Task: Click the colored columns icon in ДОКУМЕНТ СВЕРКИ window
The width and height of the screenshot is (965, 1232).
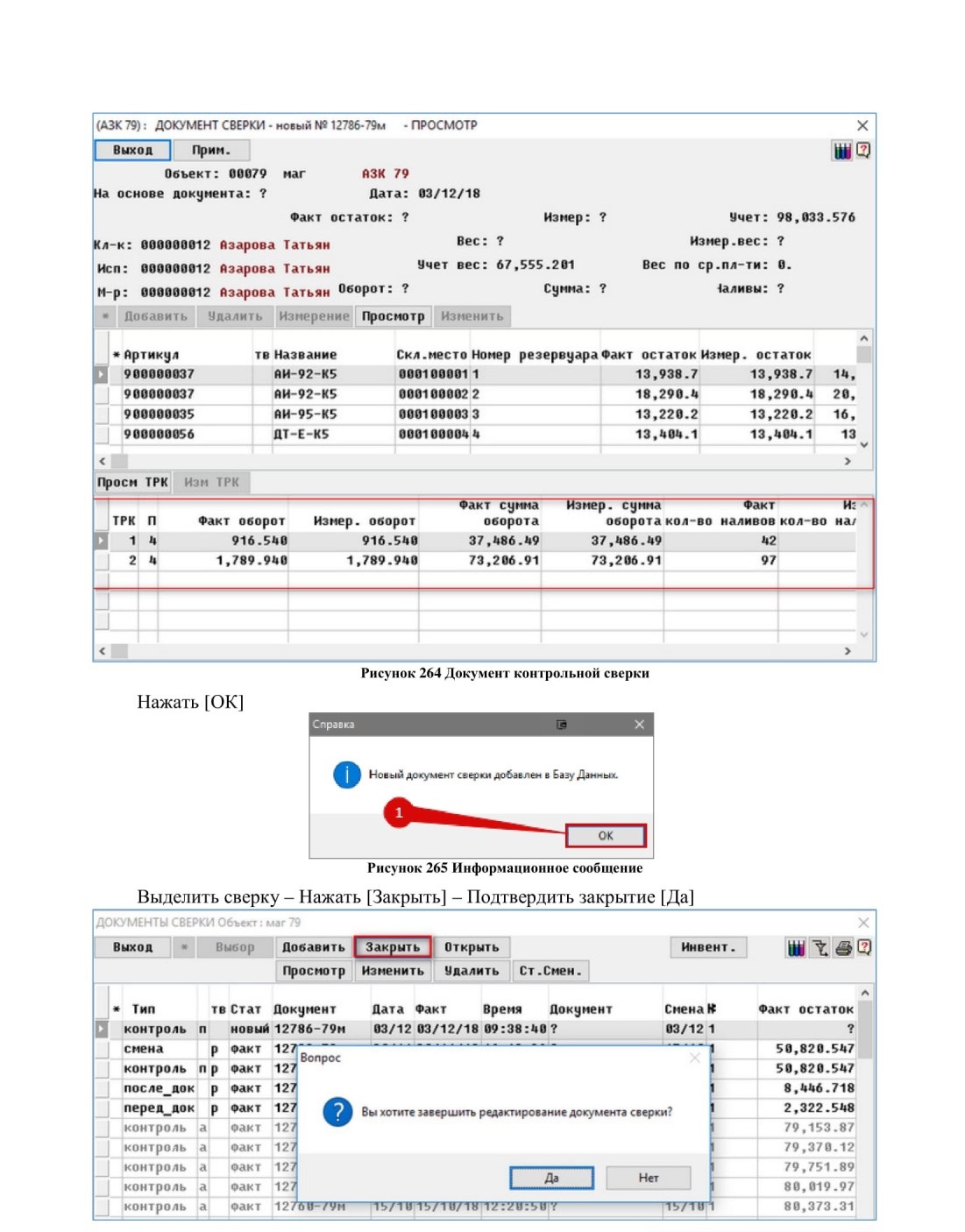Action: pos(841,151)
